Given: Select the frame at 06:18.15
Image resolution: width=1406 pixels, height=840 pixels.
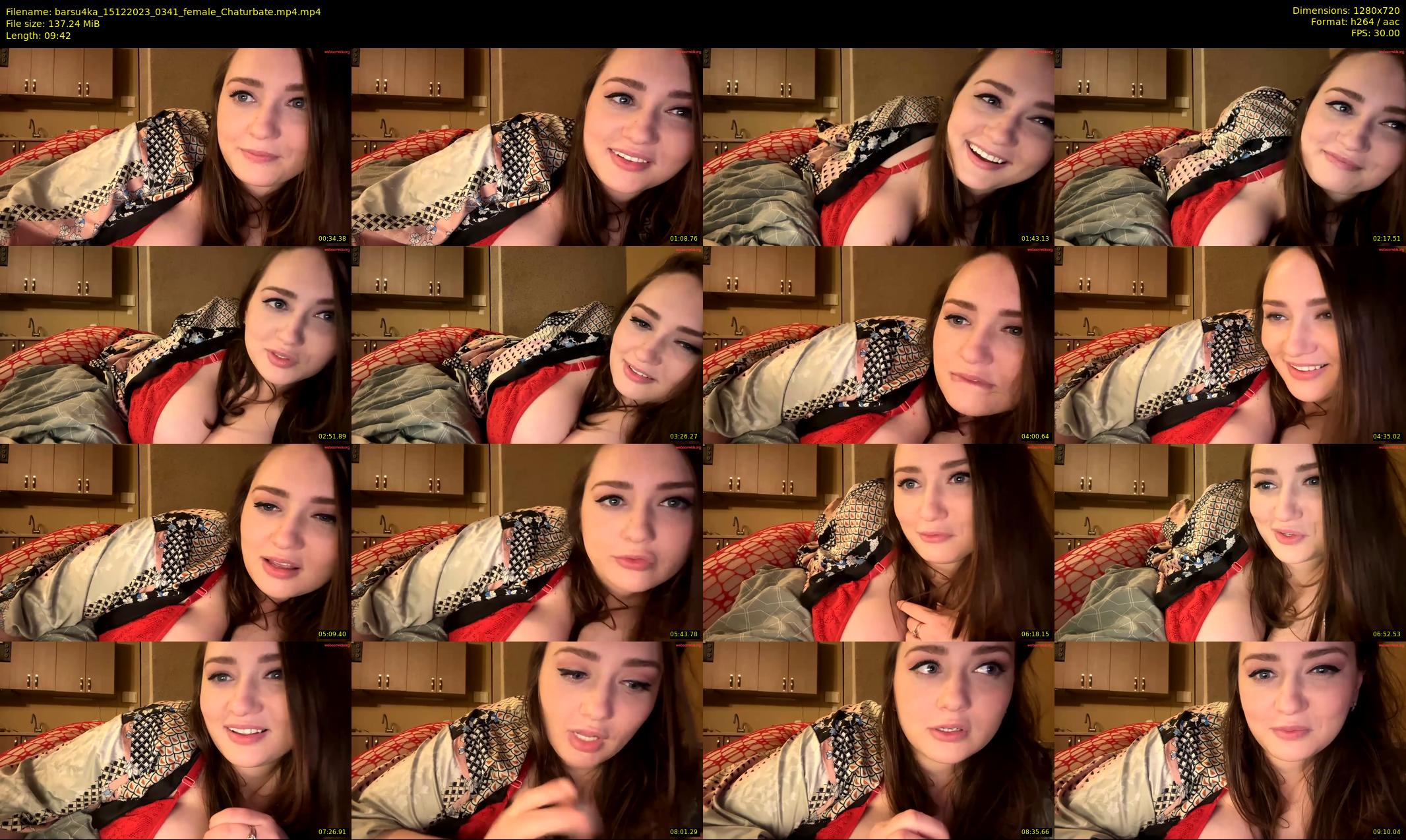Looking at the screenshot, I should (x=878, y=542).
